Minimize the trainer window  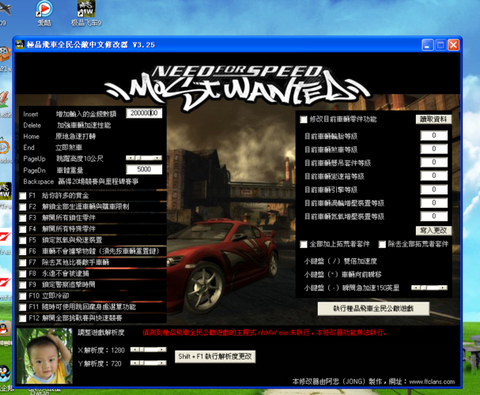tap(427, 45)
